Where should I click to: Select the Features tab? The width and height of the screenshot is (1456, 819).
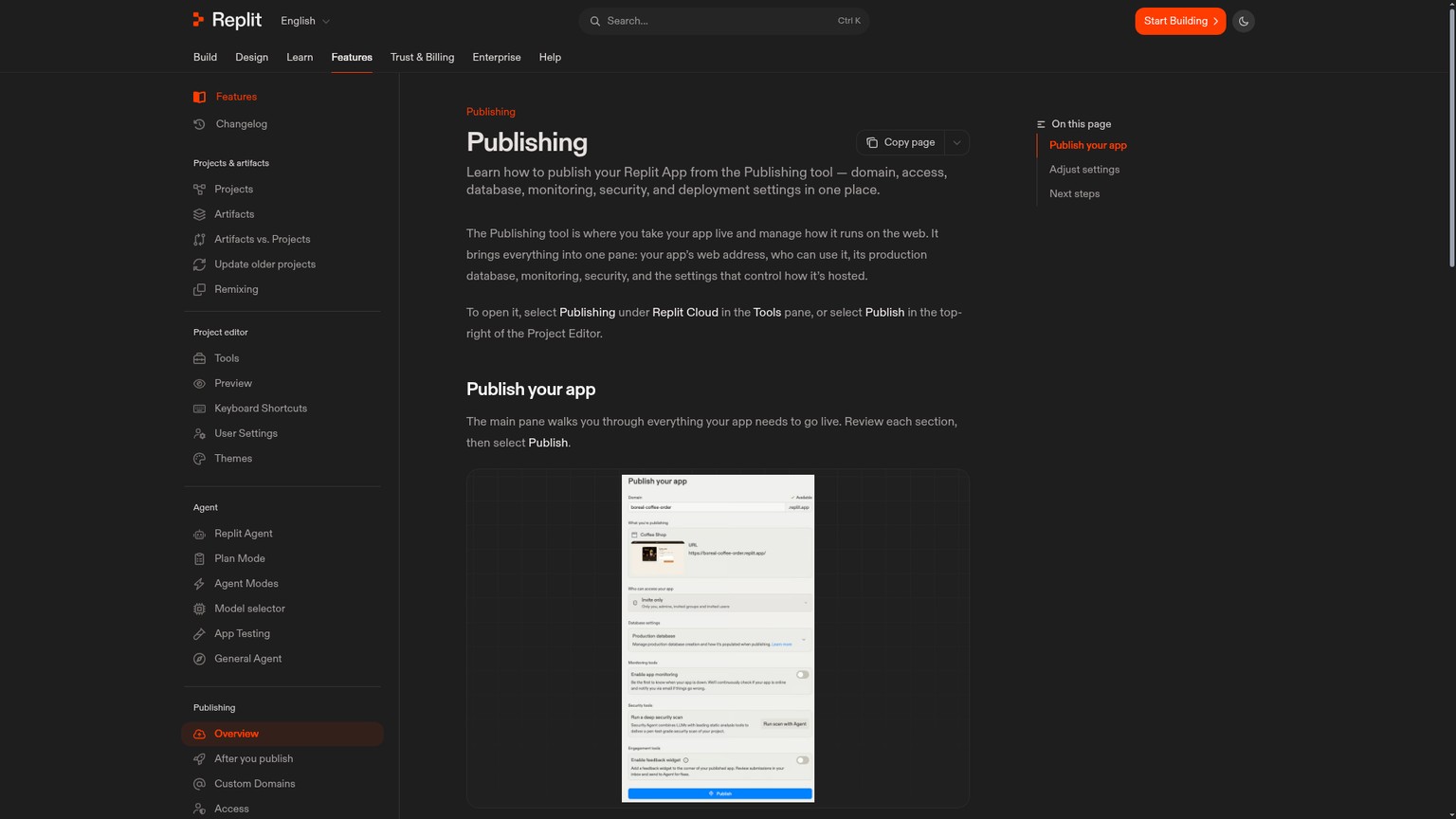tap(352, 57)
